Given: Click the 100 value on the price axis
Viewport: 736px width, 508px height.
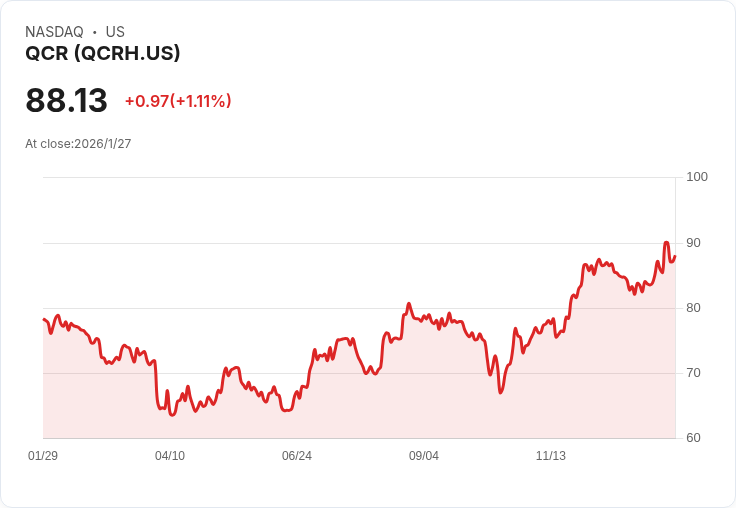Looking at the screenshot, I should 697,177.
